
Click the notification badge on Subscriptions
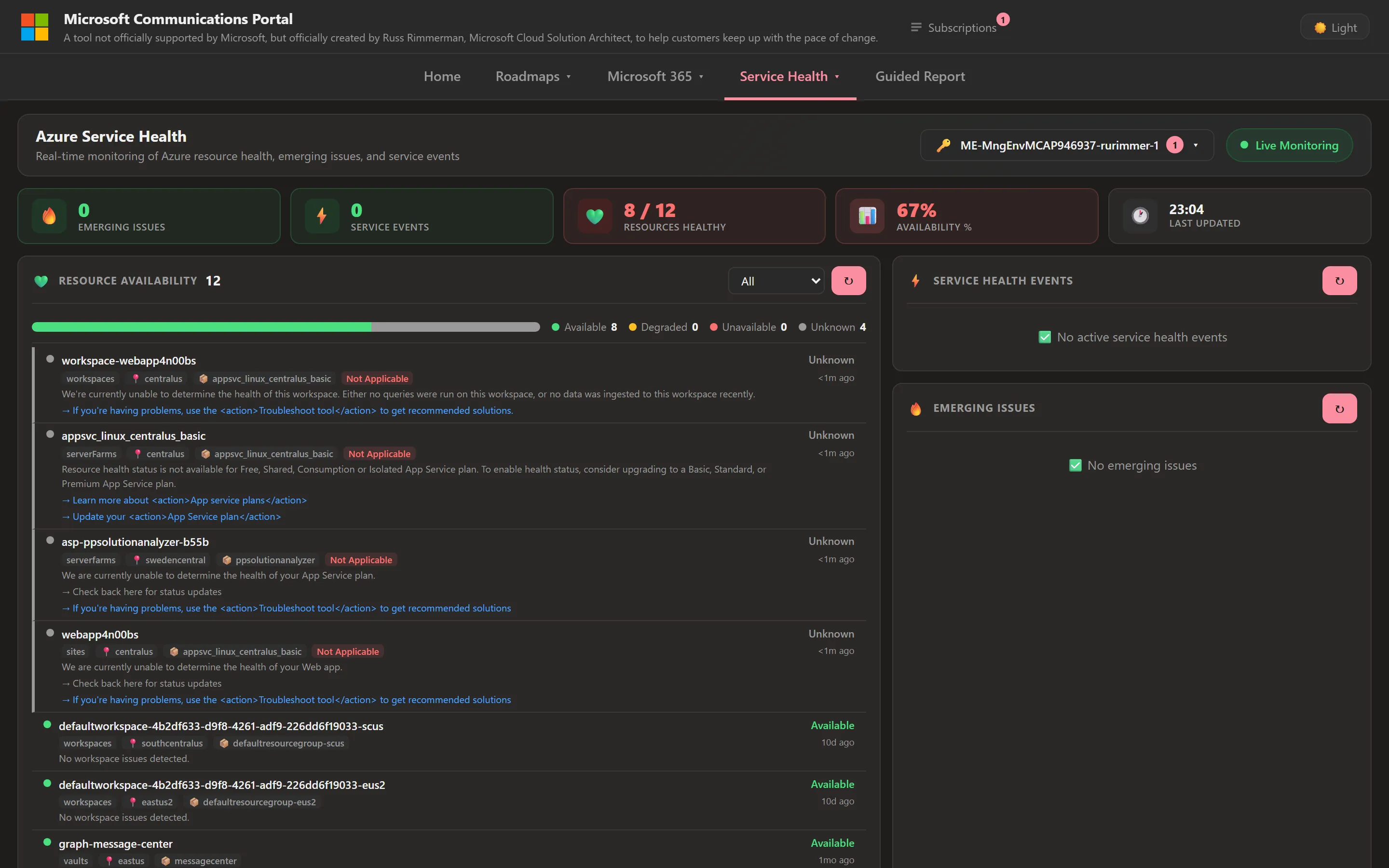point(1003,19)
